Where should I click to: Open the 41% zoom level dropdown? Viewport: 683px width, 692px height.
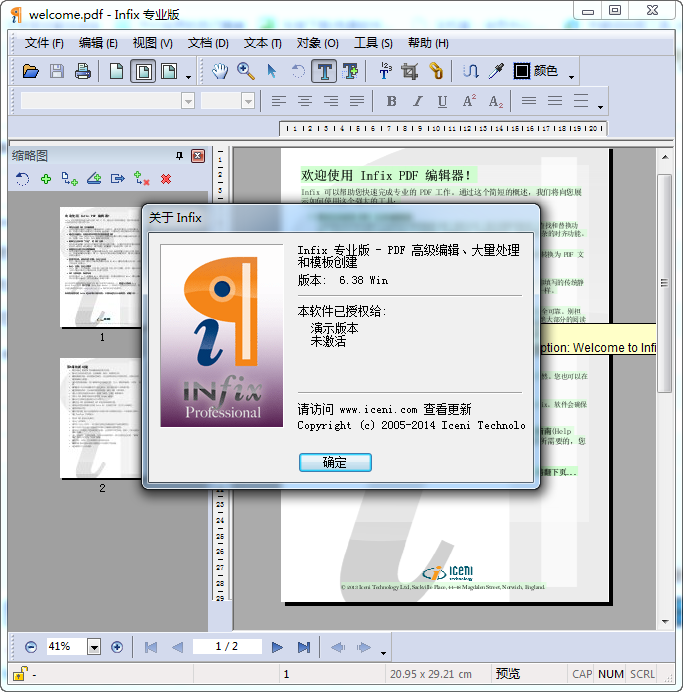point(94,647)
